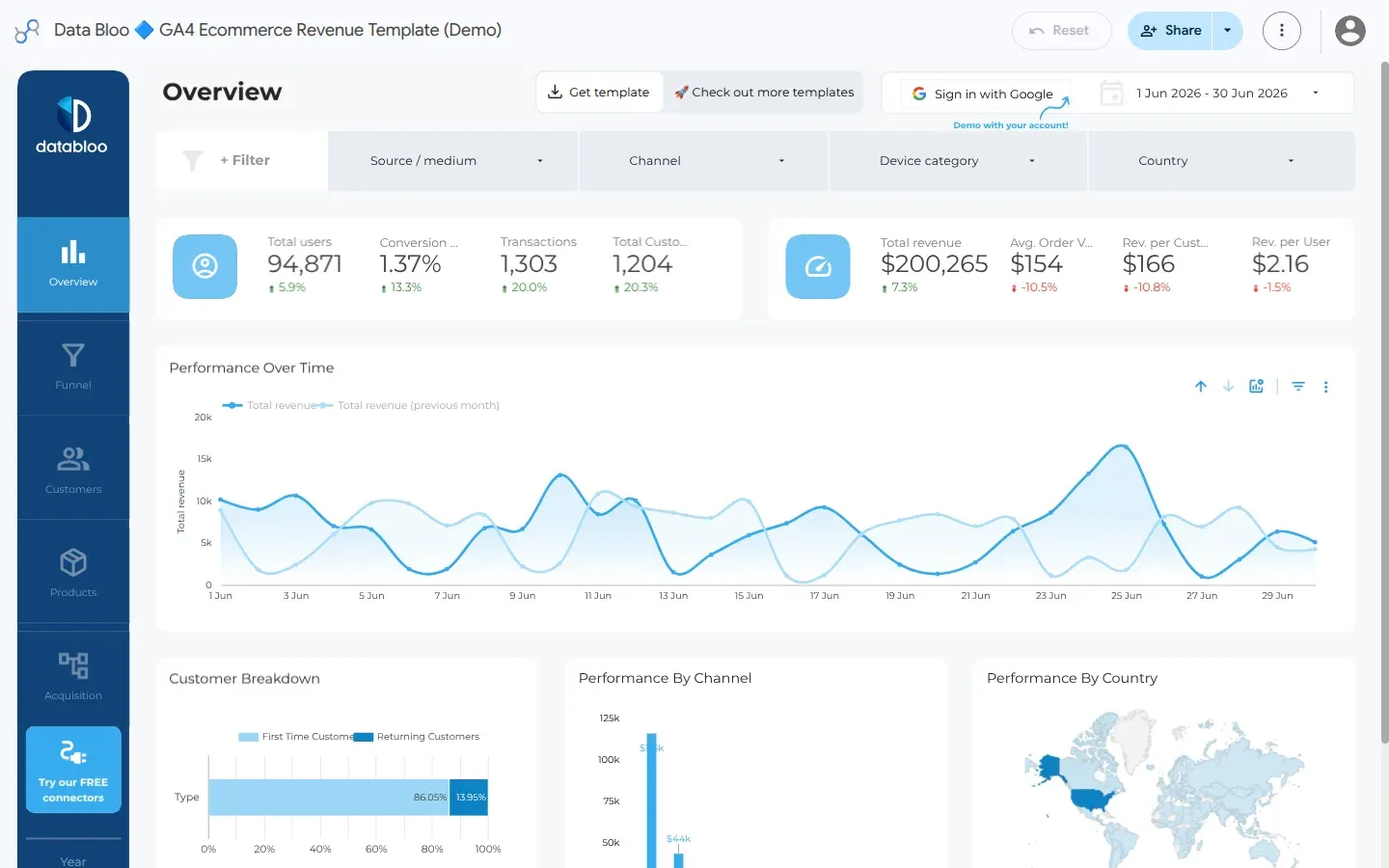The width and height of the screenshot is (1389, 868).
Task: Toggle First Time Customers legend entry
Action: pos(295,737)
